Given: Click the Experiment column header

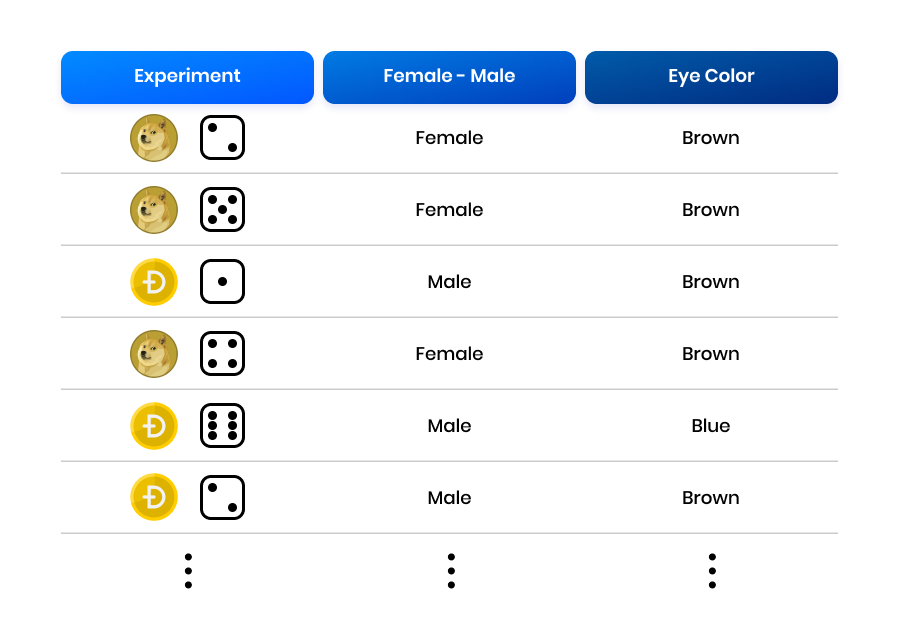Looking at the screenshot, I should (x=187, y=77).
